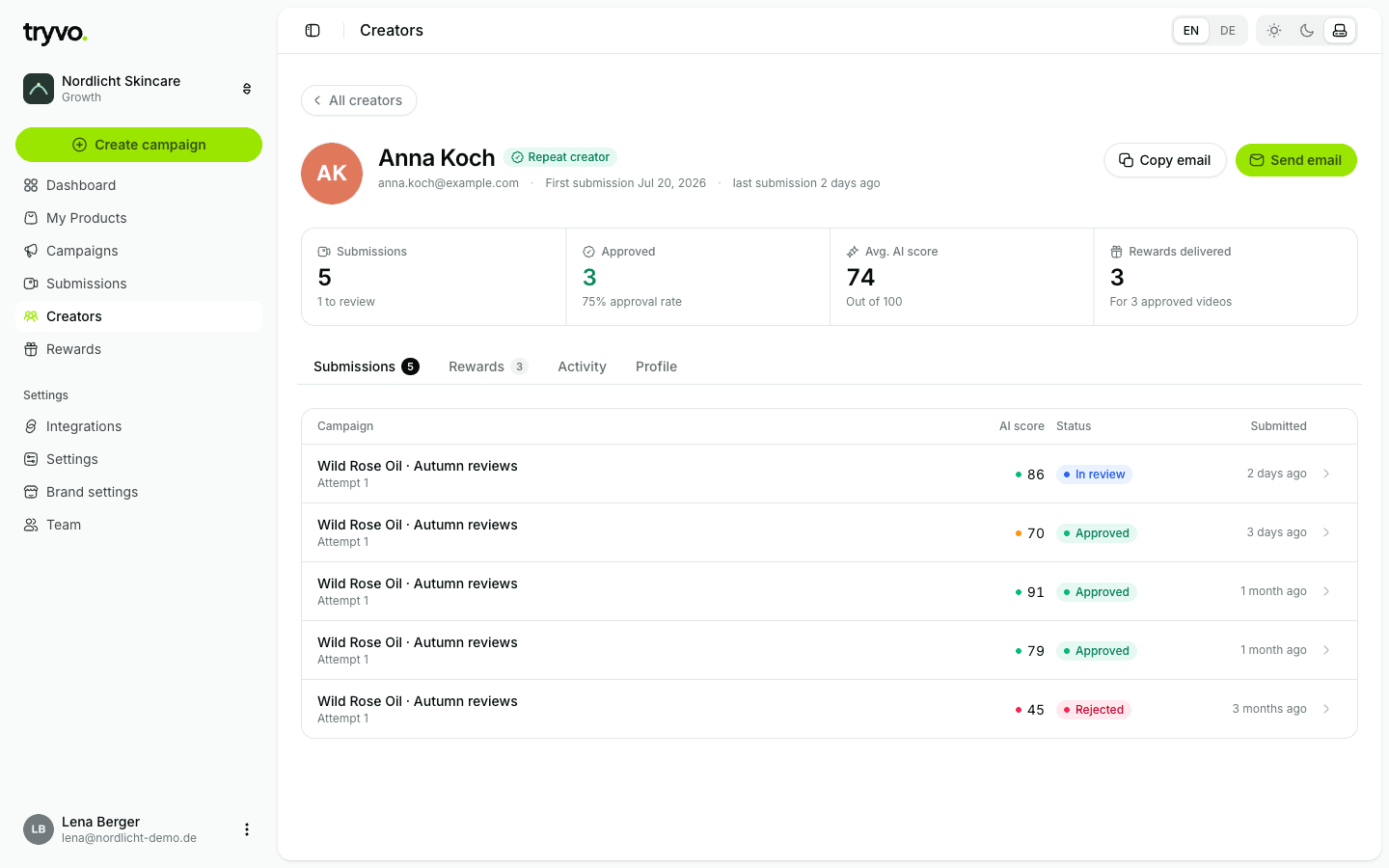Select the Submissions tab
Screen dimensions: 1389x868
pyautogui.click(x=367, y=366)
